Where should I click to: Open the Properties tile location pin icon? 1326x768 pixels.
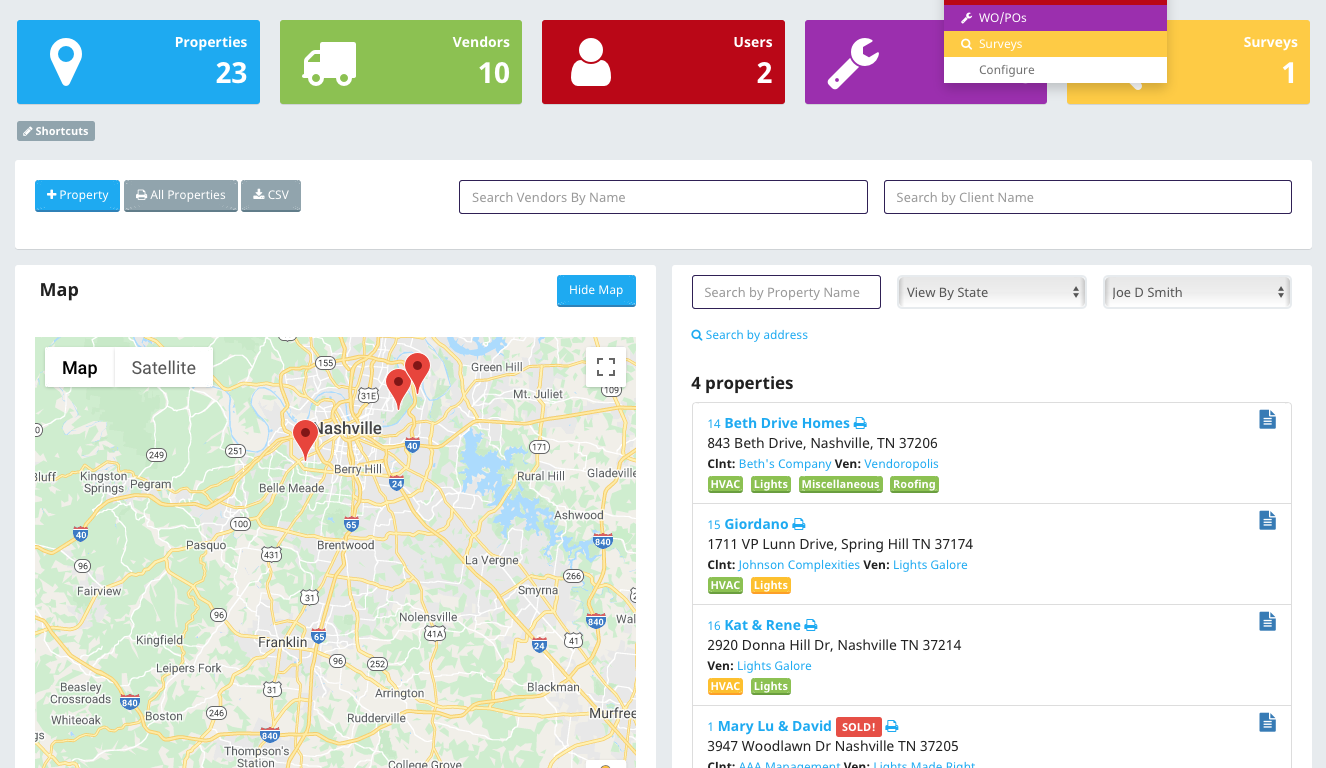click(66, 62)
